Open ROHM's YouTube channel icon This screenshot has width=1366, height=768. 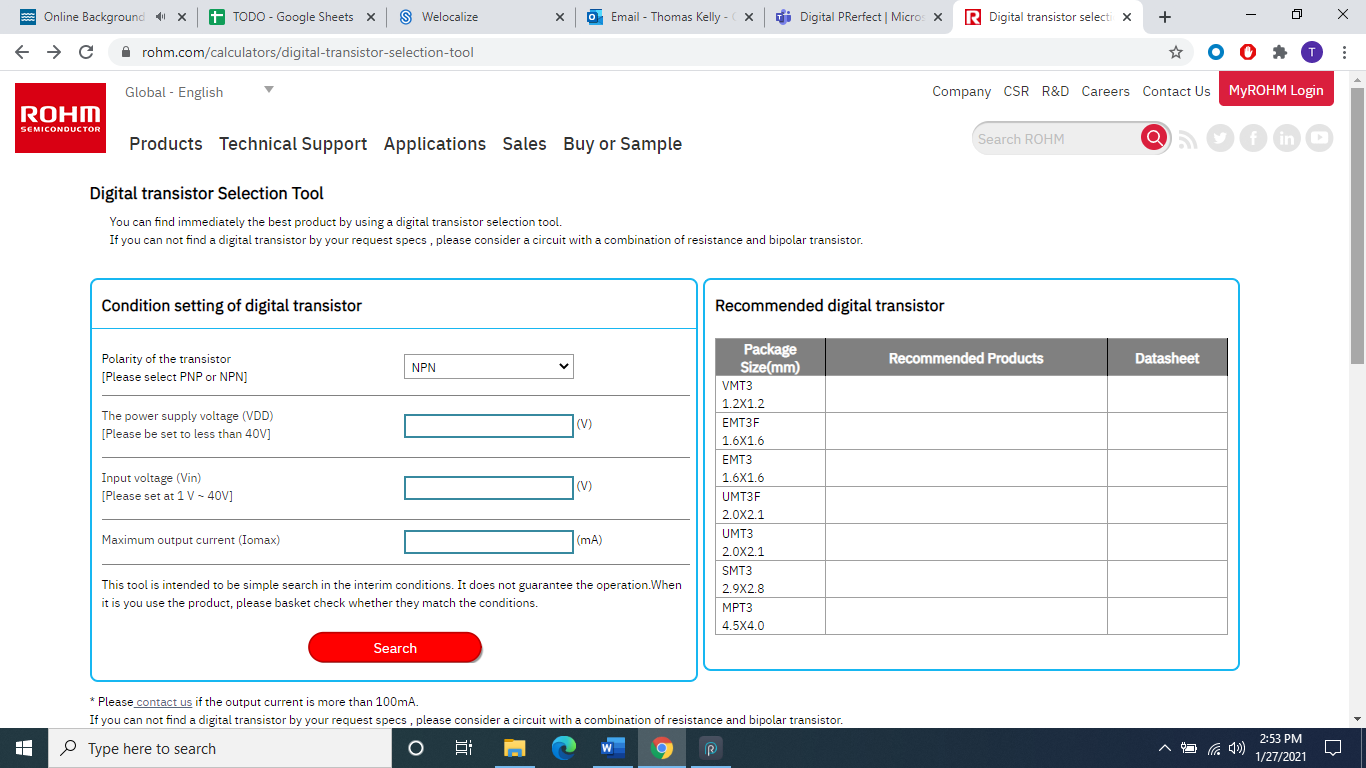tap(1319, 139)
